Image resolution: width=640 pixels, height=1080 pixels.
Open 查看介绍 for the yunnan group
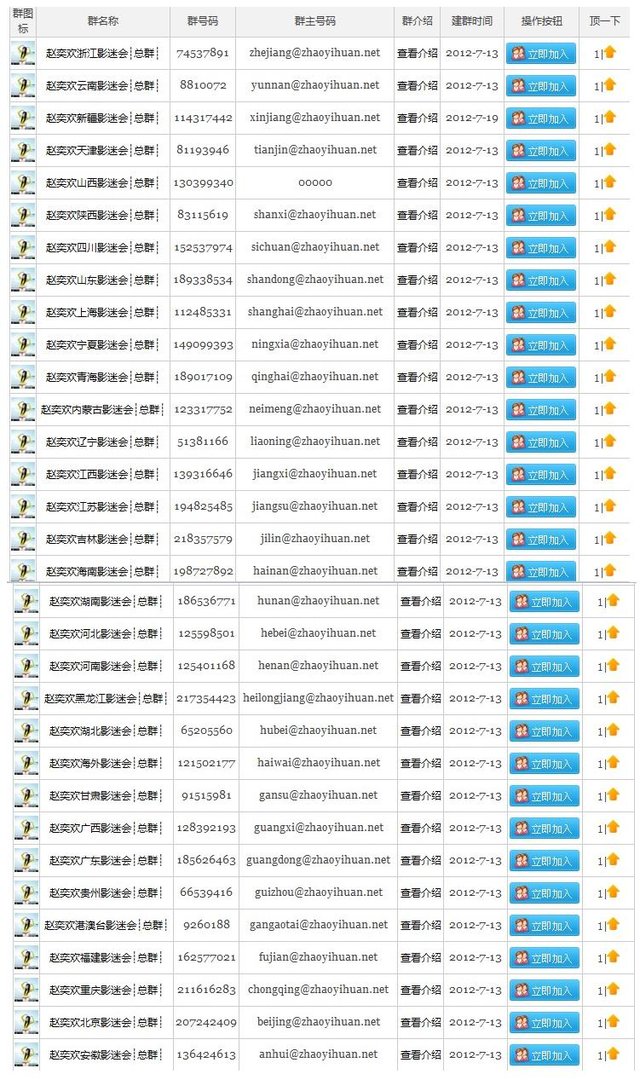[x=417, y=85]
